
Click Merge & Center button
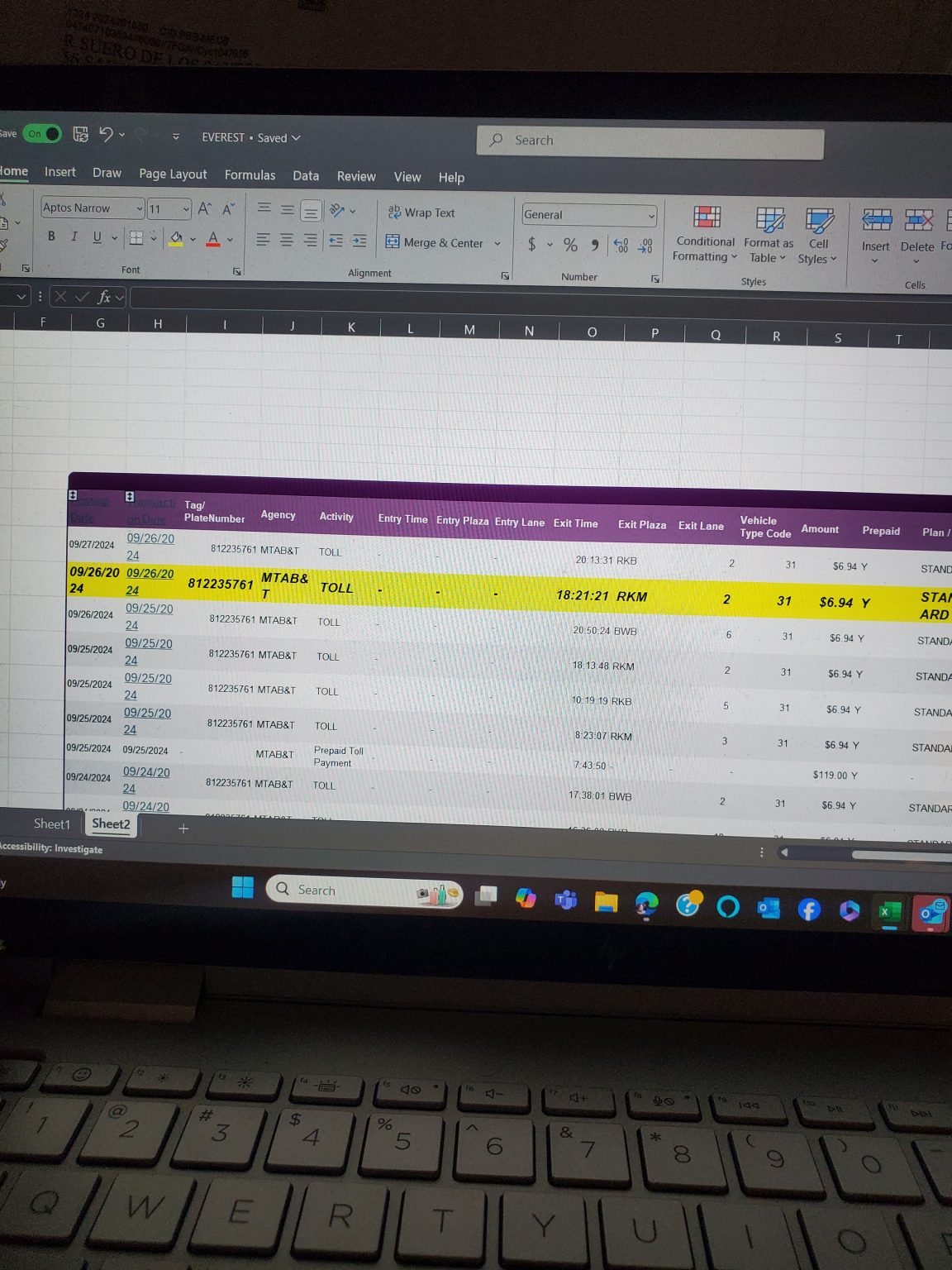[x=435, y=242]
